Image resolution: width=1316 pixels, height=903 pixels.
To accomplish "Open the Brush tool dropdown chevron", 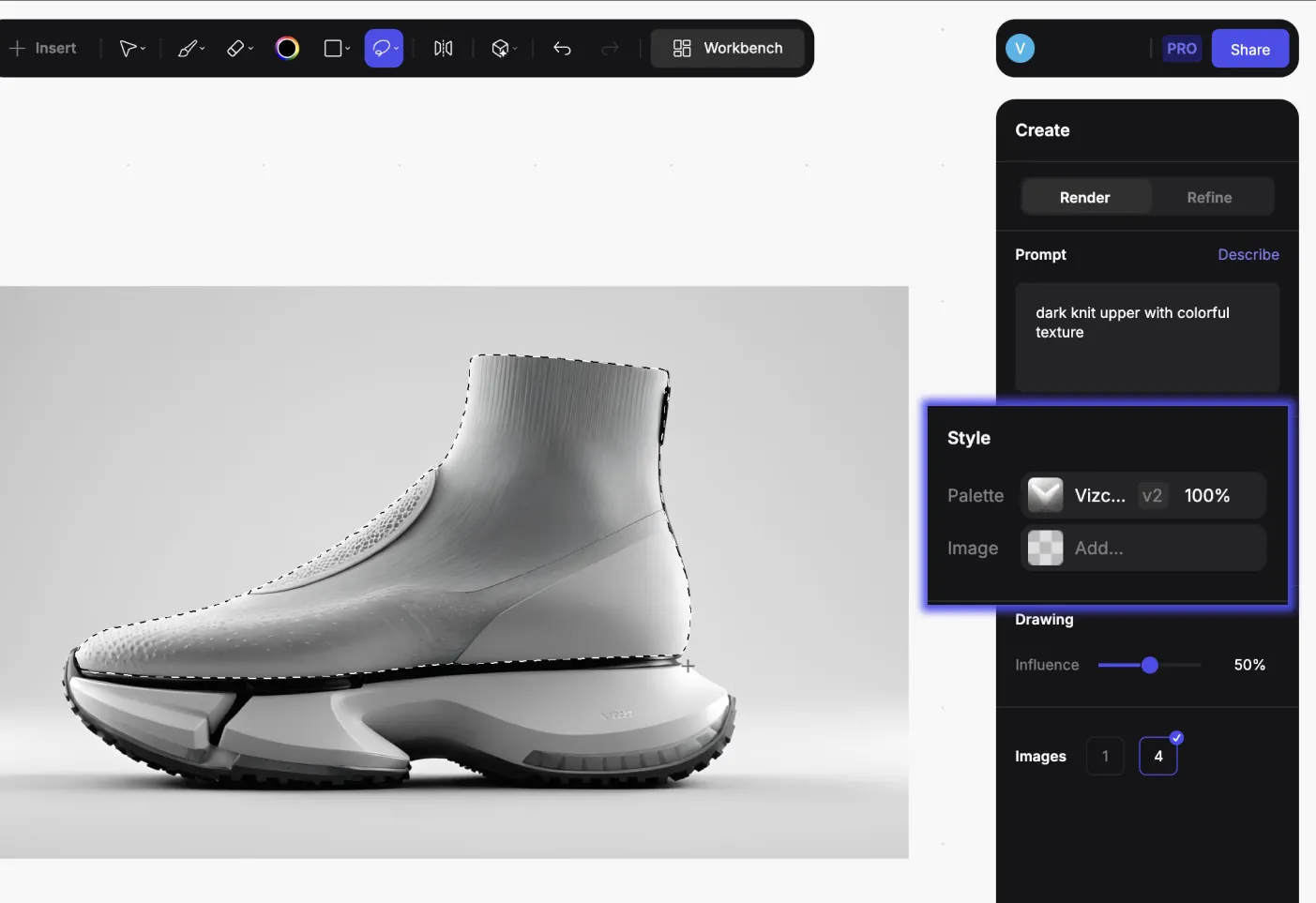I will 200,48.
